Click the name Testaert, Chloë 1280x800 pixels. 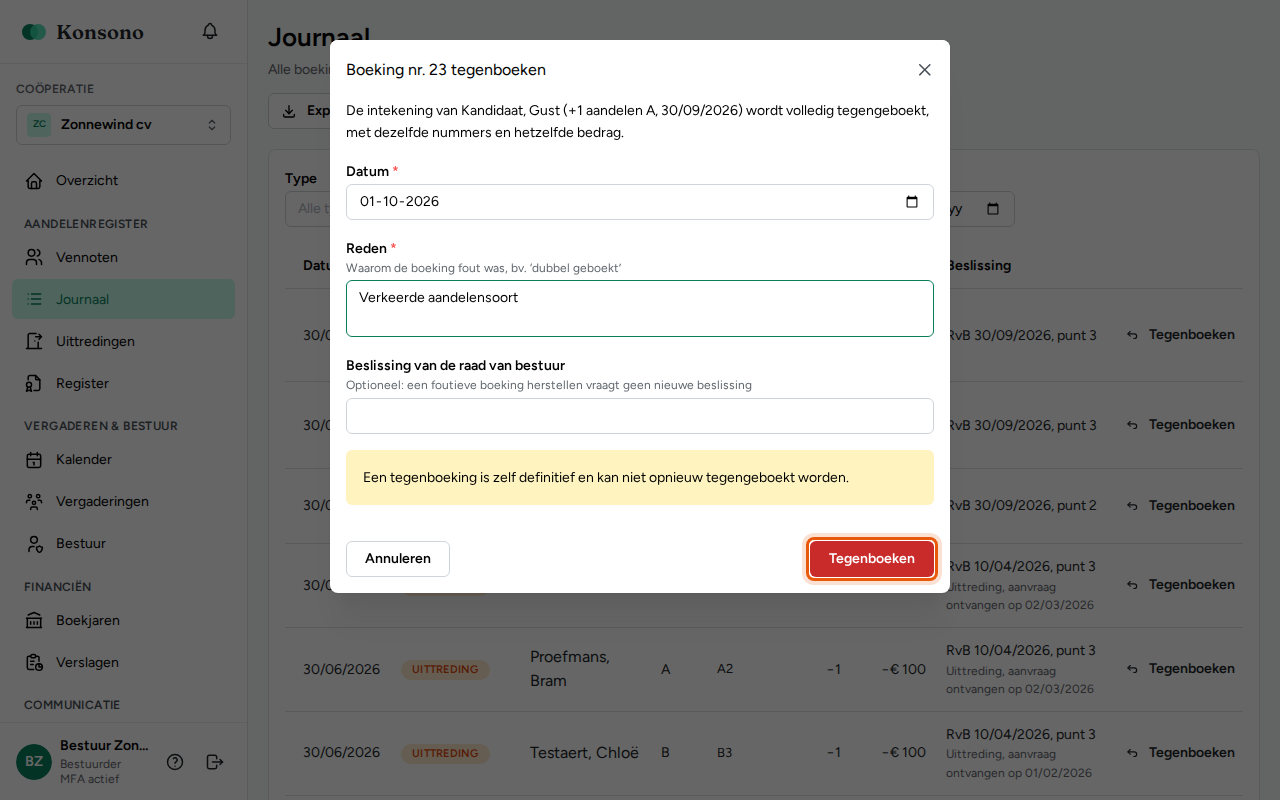click(x=584, y=753)
